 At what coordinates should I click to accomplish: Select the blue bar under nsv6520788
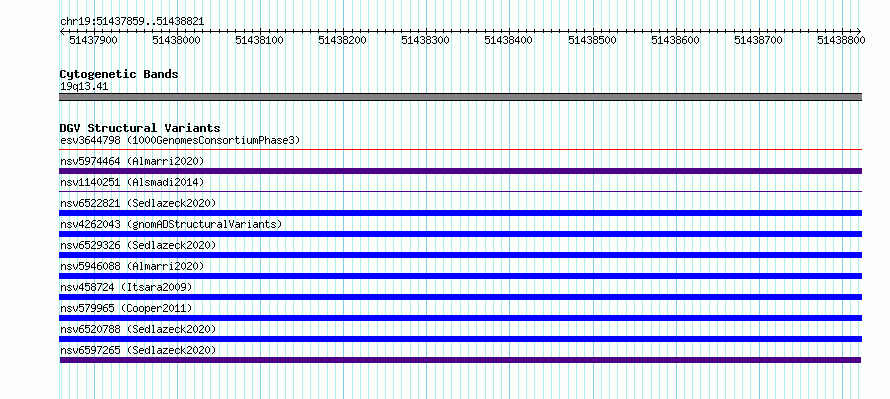(460, 339)
